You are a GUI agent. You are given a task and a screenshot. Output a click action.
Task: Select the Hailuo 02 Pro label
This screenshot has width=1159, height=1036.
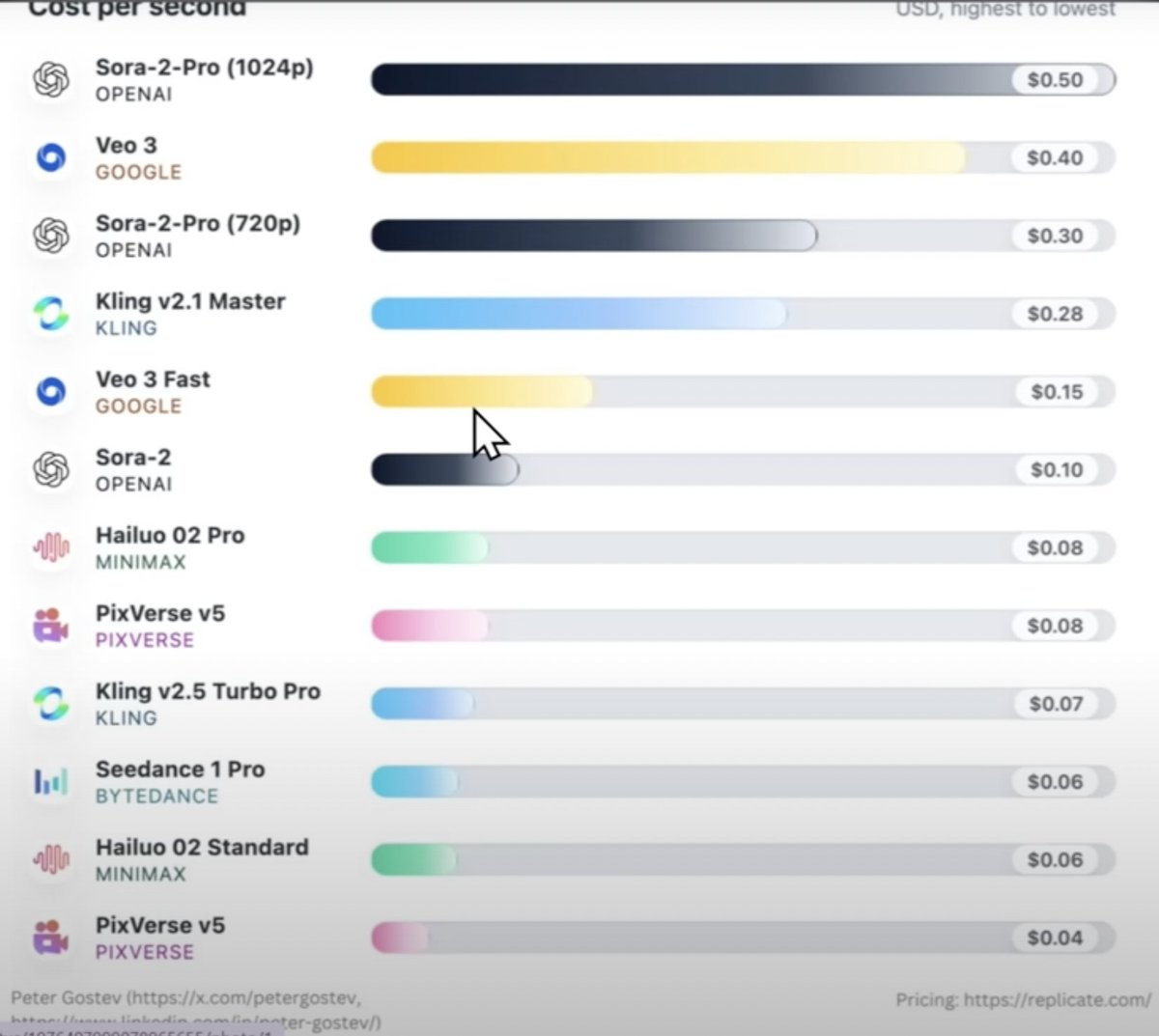tap(170, 535)
